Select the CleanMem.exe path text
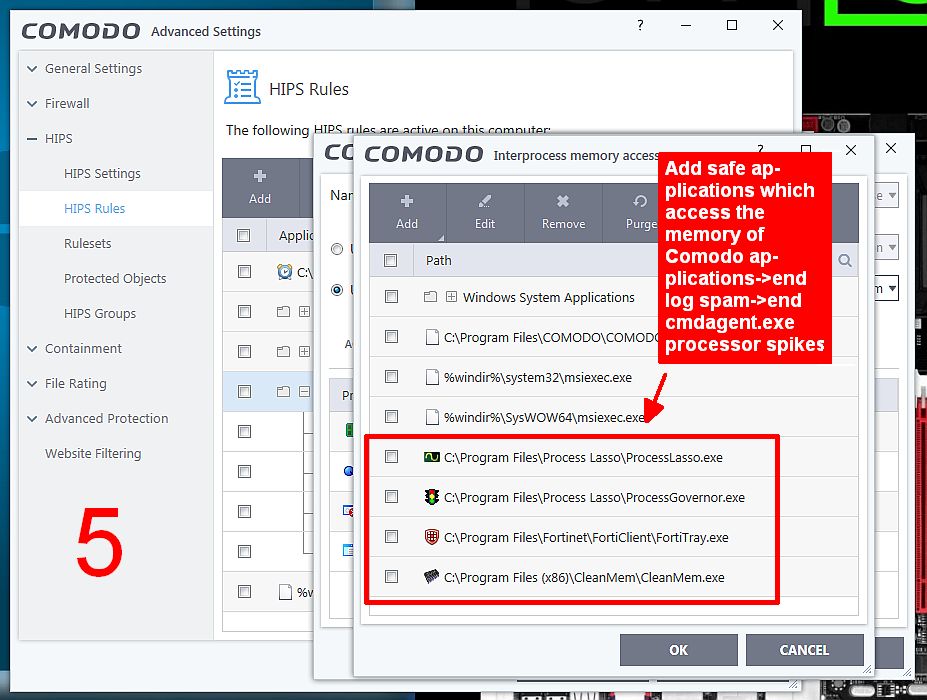 [584, 578]
